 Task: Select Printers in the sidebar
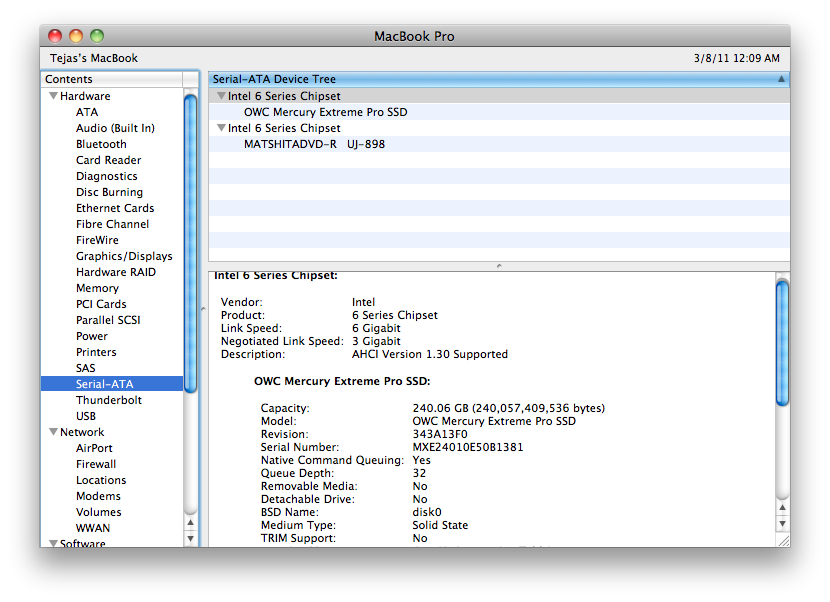[x=96, y=352]
